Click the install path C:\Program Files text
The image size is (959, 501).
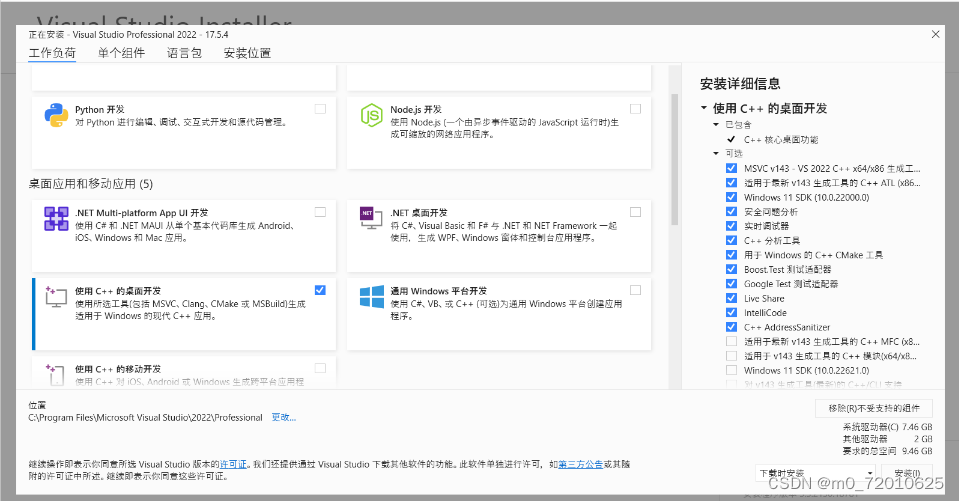tap(146, 417)
